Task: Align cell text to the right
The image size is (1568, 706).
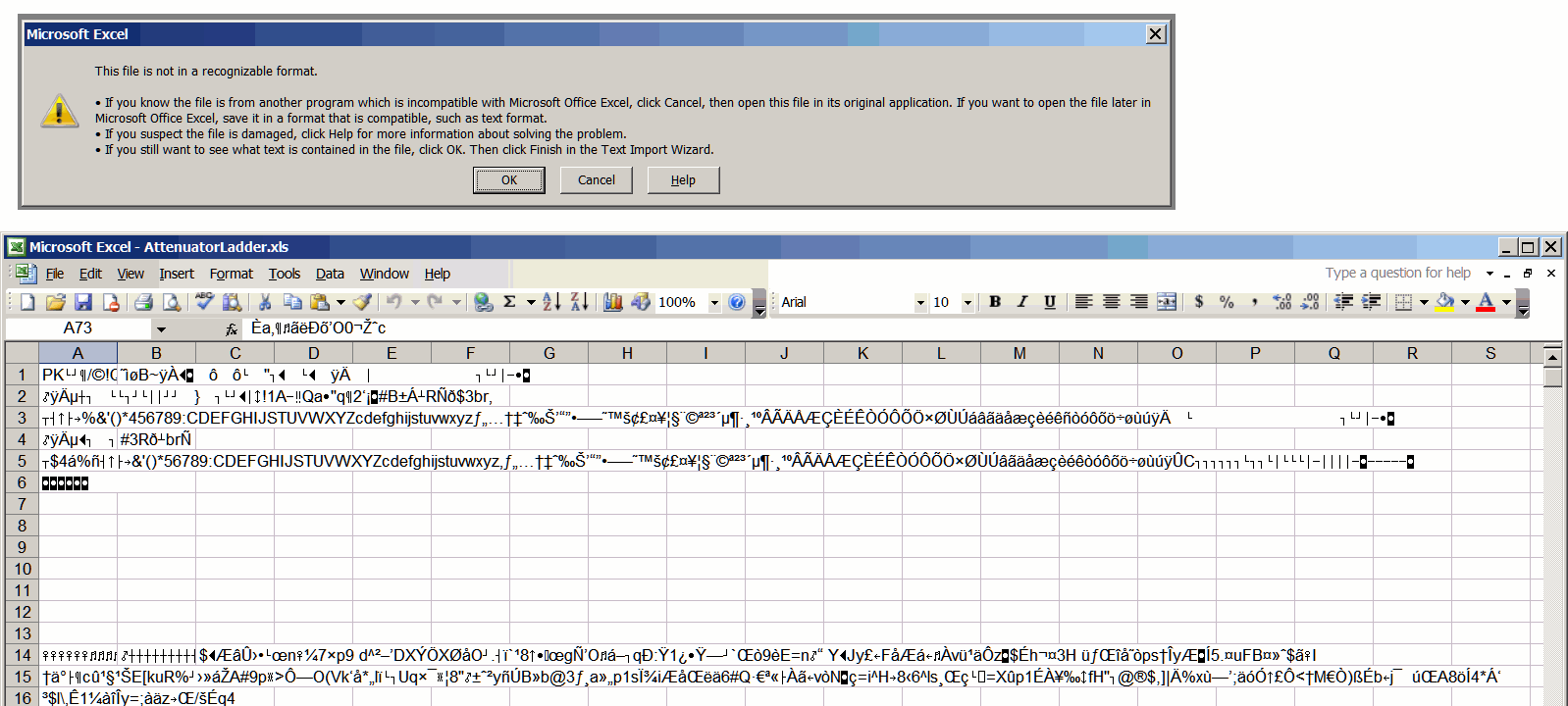Action: [1138, 302]
